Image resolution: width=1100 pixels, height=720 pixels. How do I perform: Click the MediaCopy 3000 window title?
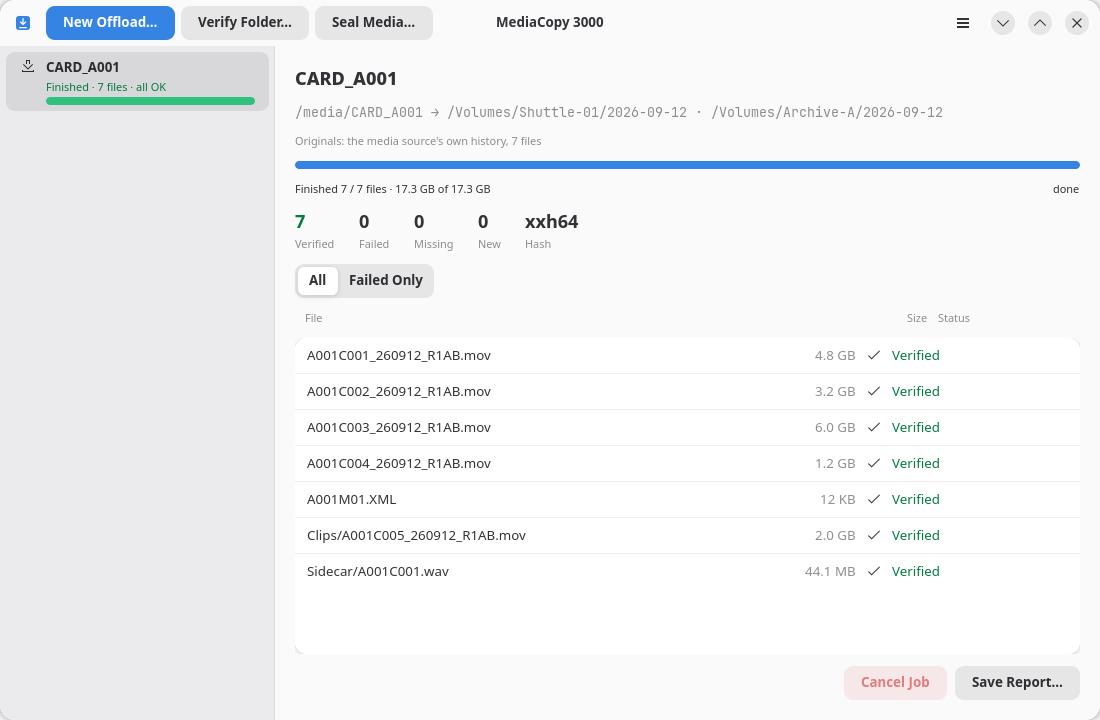[549, 22]
